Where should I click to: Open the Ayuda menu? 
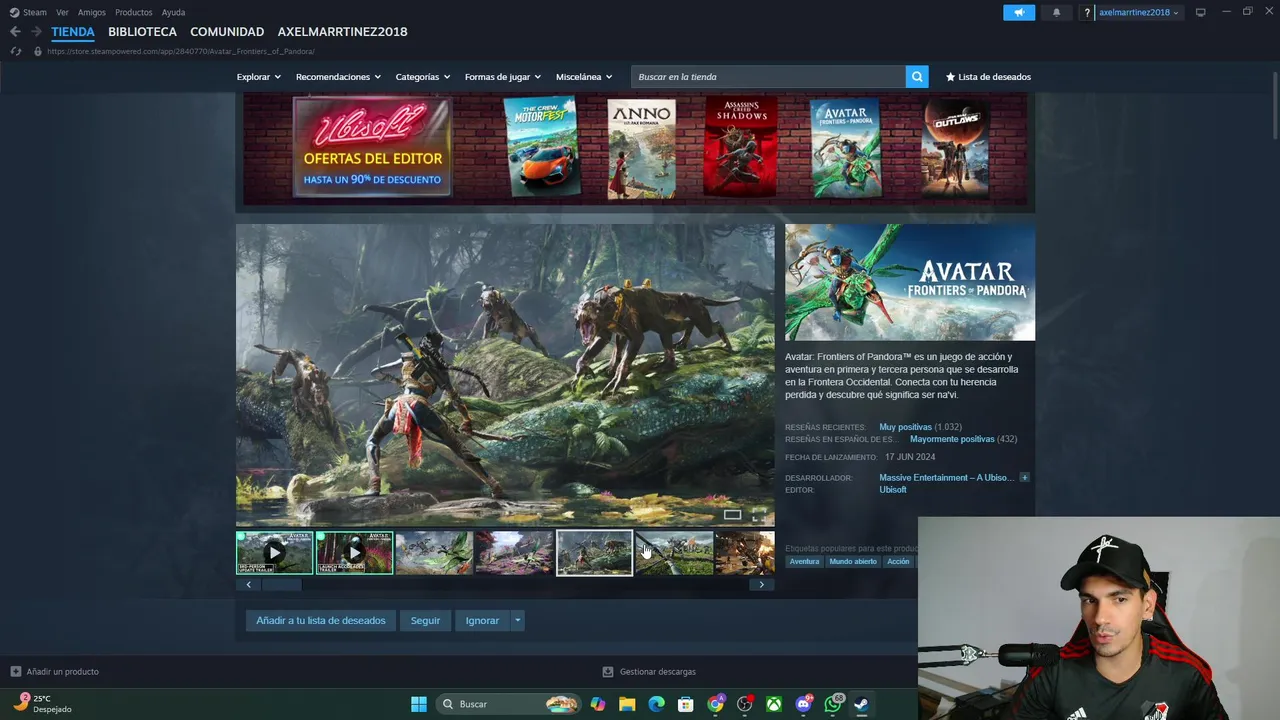(173, 12)
